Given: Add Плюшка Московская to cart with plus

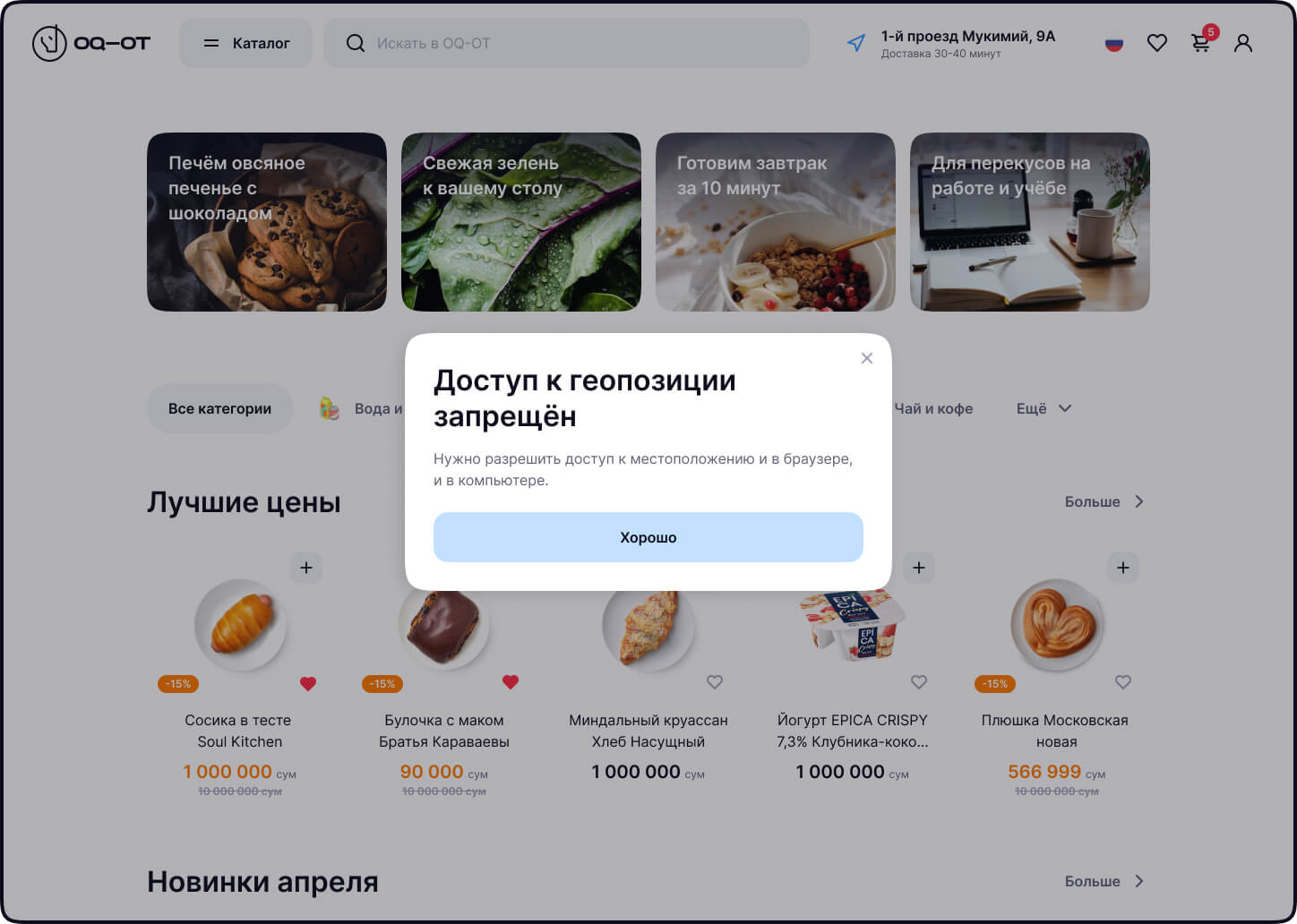Looking at the screenshot, I should pos(1123,568).
